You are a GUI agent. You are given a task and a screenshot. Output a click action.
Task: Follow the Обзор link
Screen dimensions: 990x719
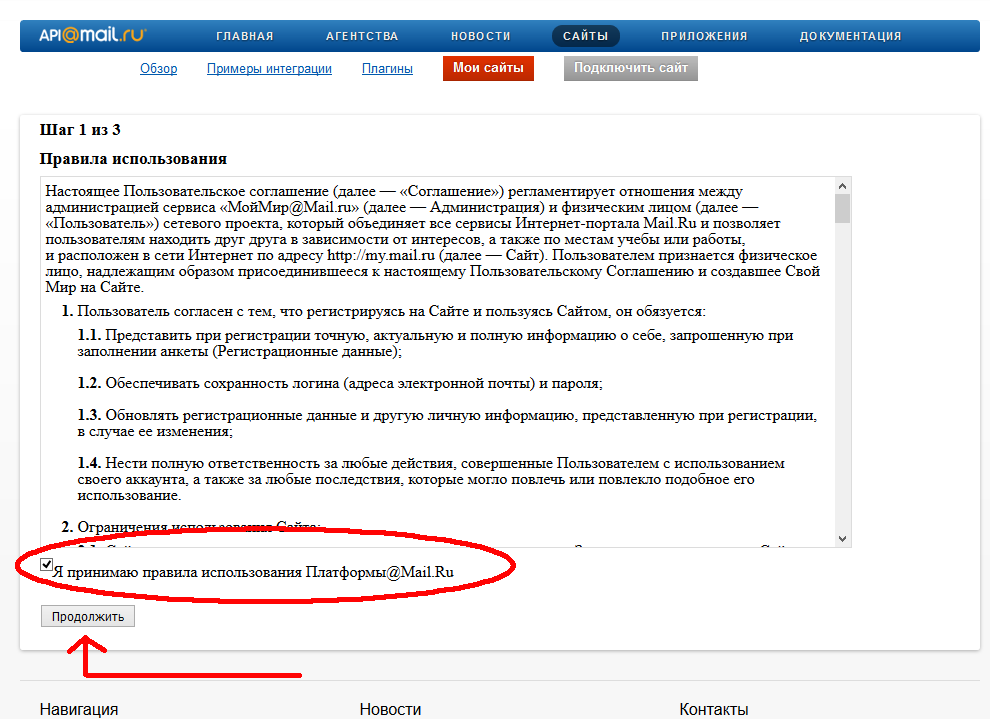[158, 68]
